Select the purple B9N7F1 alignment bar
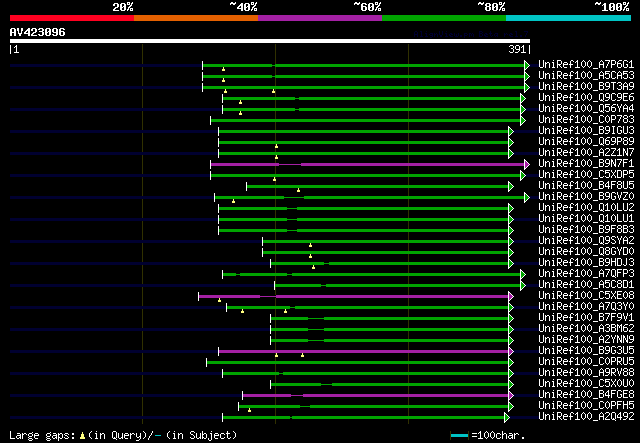 [x=368, y=165]
